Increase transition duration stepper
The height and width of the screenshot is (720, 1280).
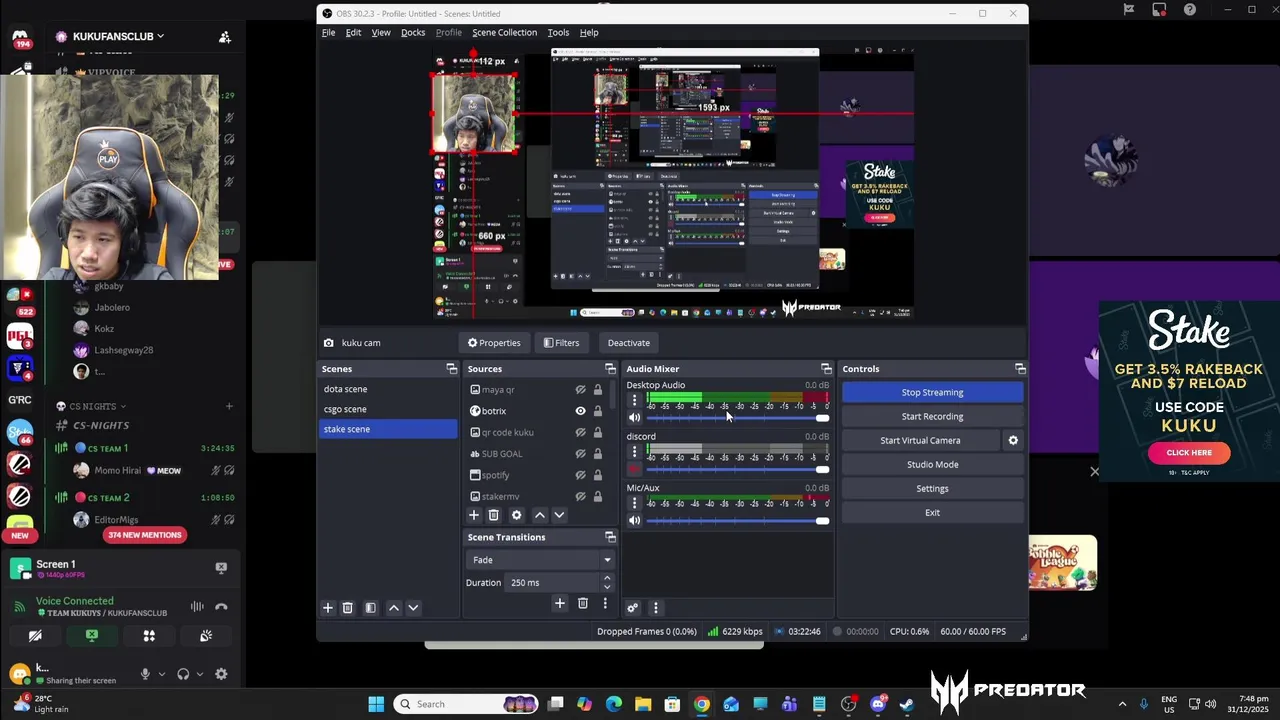coord(607,578)
